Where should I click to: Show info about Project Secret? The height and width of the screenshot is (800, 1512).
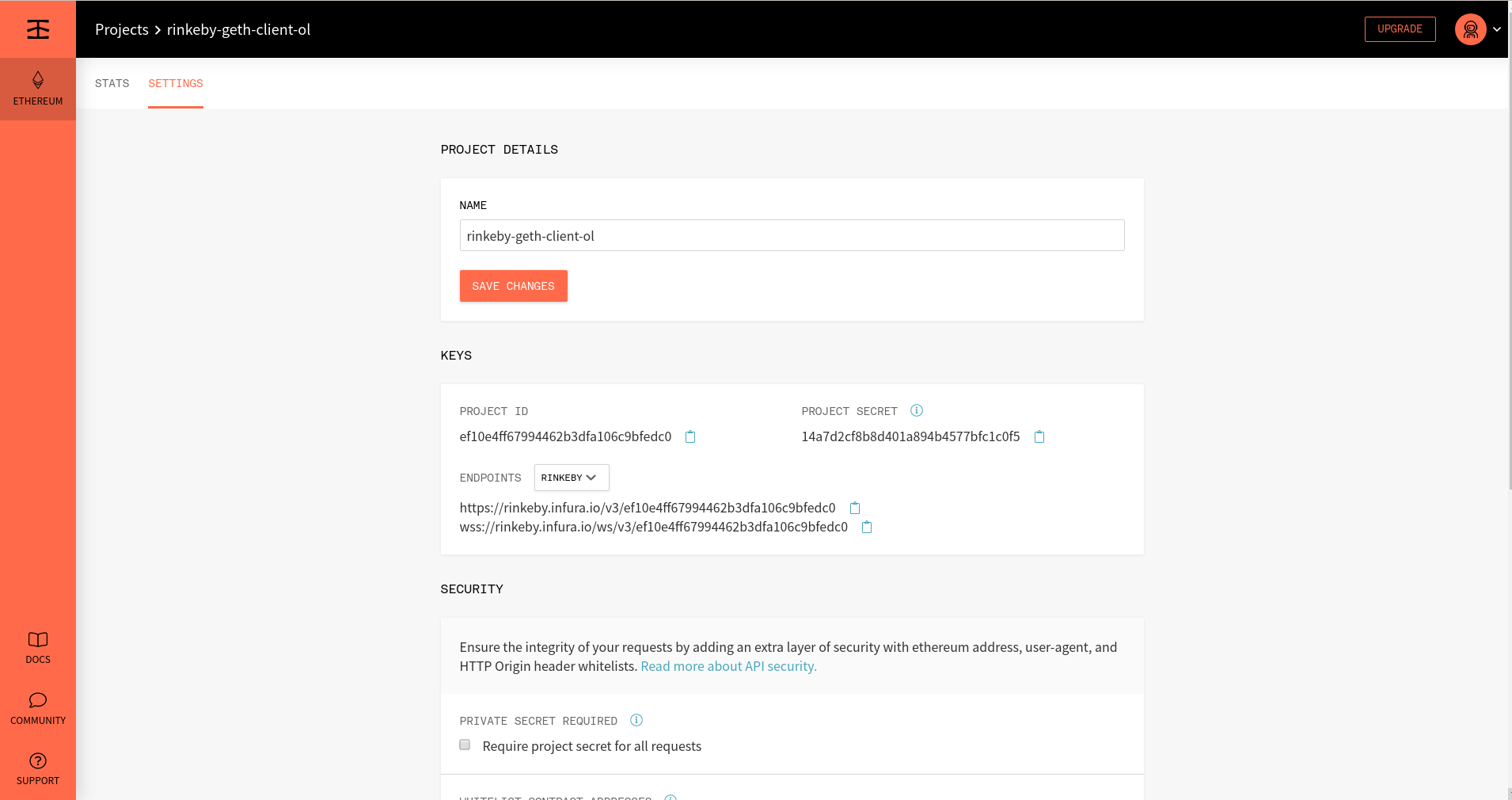917,410
